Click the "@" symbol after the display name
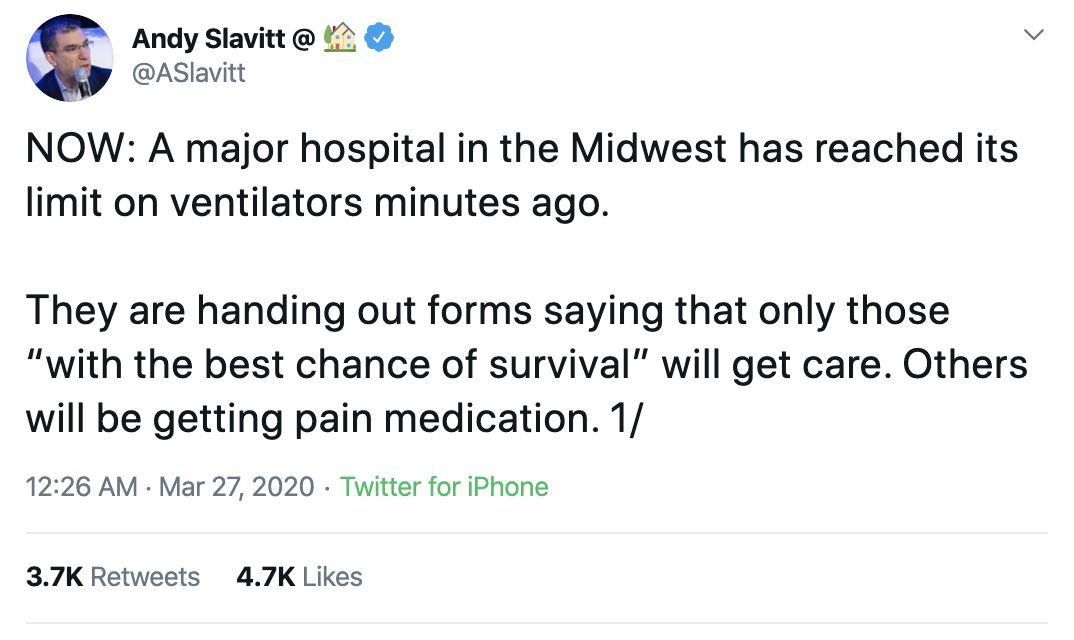Image resolution: width=1074 pixels, height=640 pixels. [x=303, y=39]
